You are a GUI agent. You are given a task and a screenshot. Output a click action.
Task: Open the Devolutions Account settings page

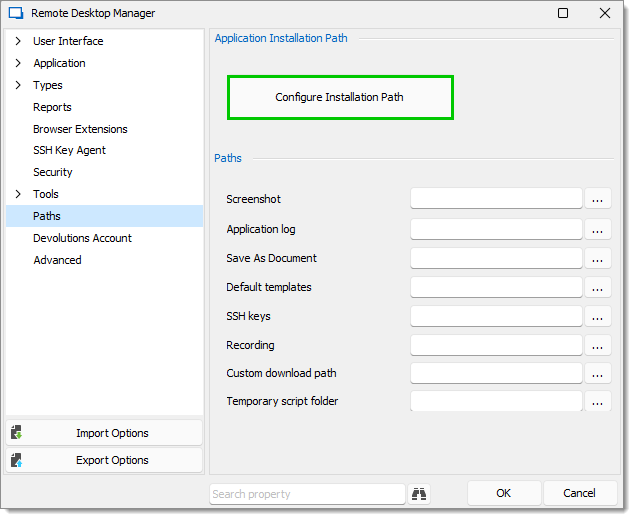click(82, 238)
